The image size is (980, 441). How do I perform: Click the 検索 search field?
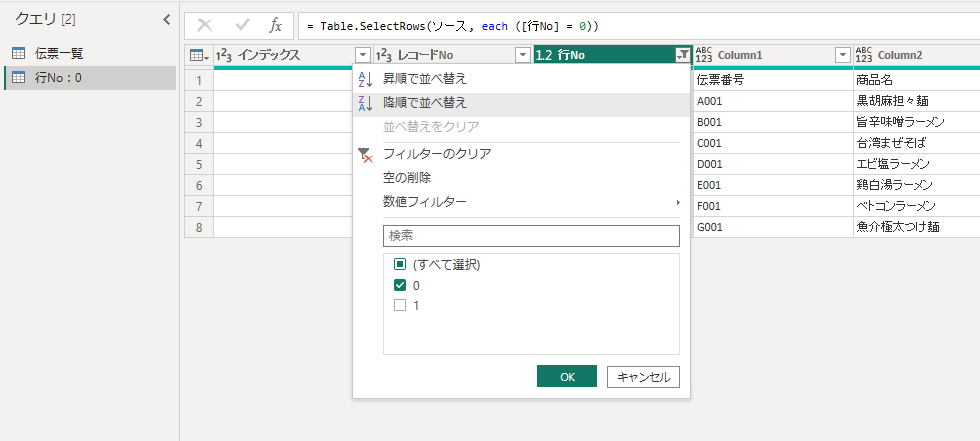(530, 235)
